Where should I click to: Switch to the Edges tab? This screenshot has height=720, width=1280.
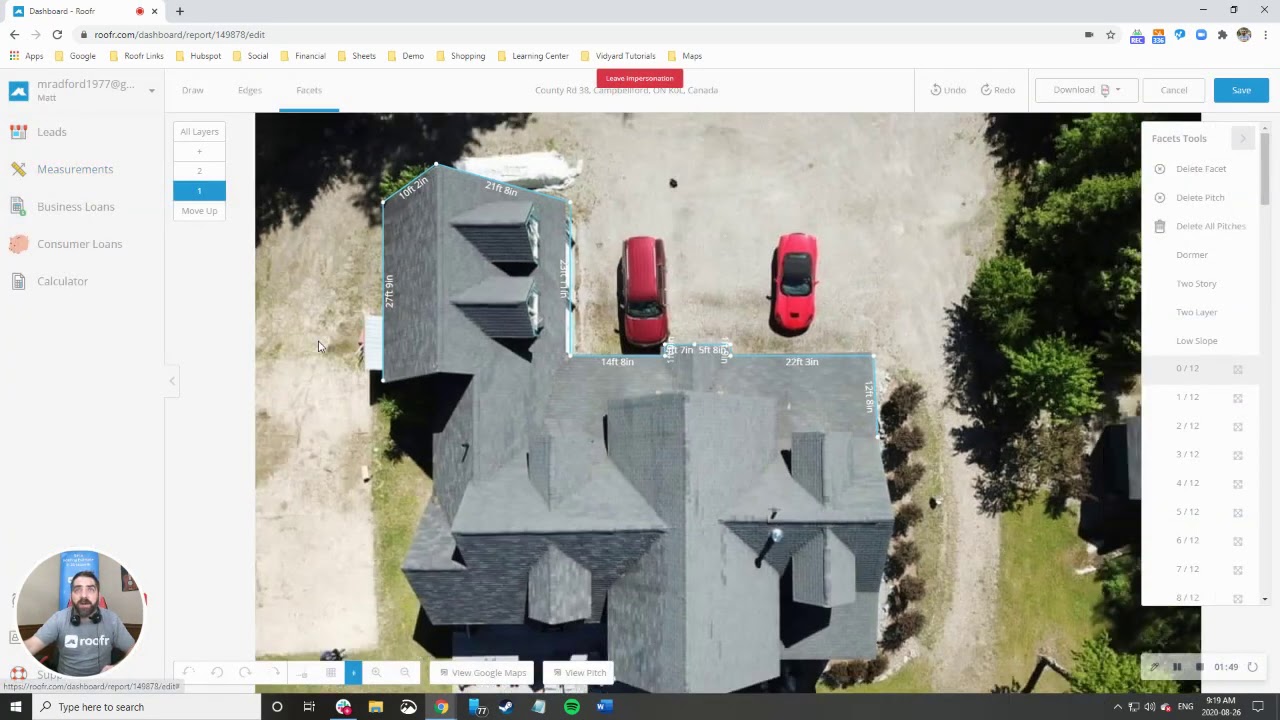(x=250, y=90)
